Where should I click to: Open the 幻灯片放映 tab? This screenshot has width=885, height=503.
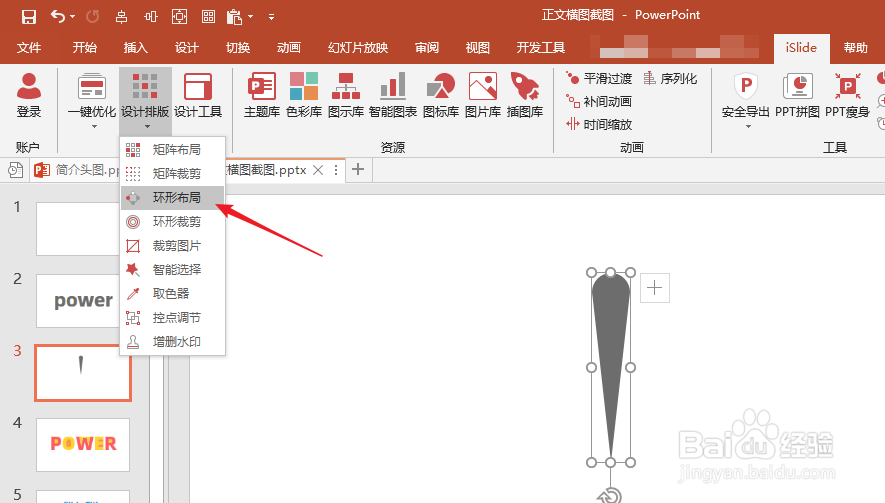click(358, 48)
